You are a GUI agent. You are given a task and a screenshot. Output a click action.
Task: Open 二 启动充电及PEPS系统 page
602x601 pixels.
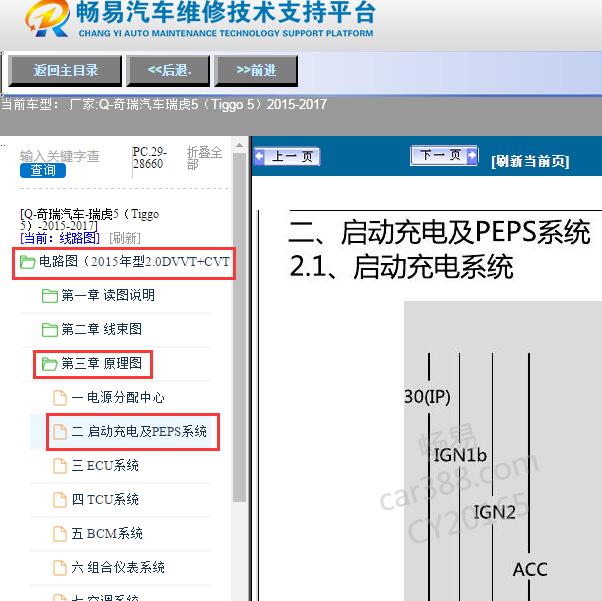(x=139, y=431)
